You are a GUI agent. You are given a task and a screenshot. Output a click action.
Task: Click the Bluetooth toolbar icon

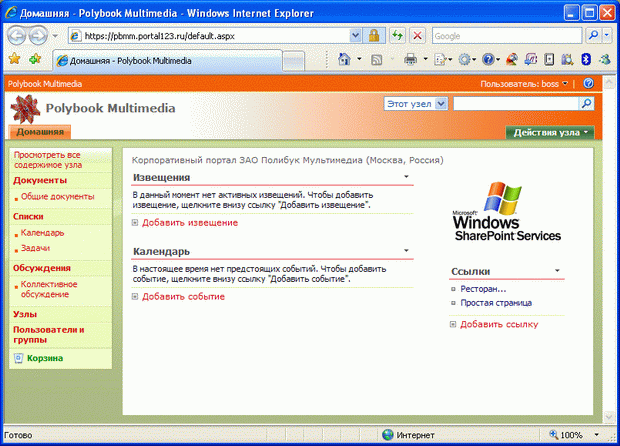point(586,60)
